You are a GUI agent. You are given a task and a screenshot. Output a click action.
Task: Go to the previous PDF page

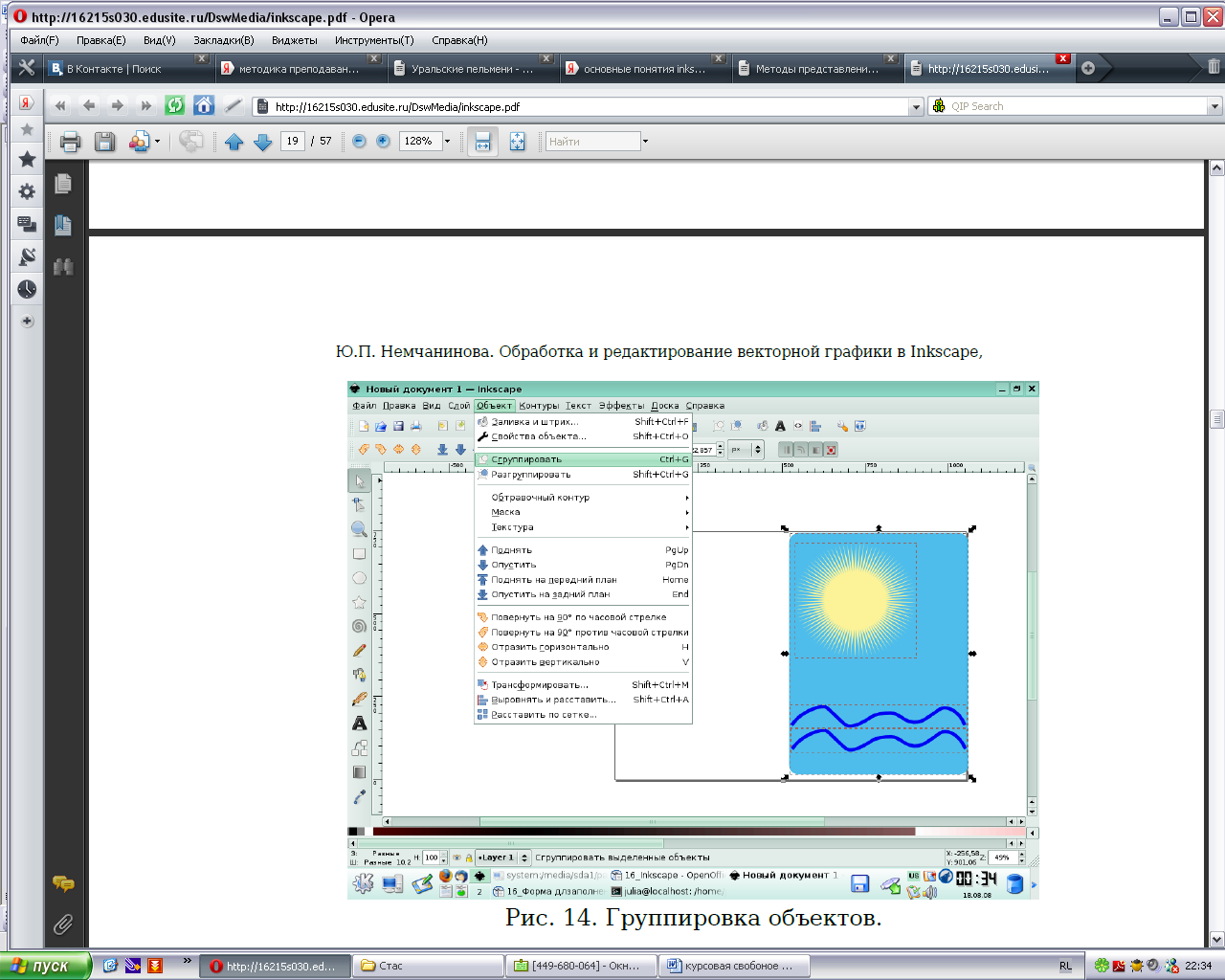(234, 142)
